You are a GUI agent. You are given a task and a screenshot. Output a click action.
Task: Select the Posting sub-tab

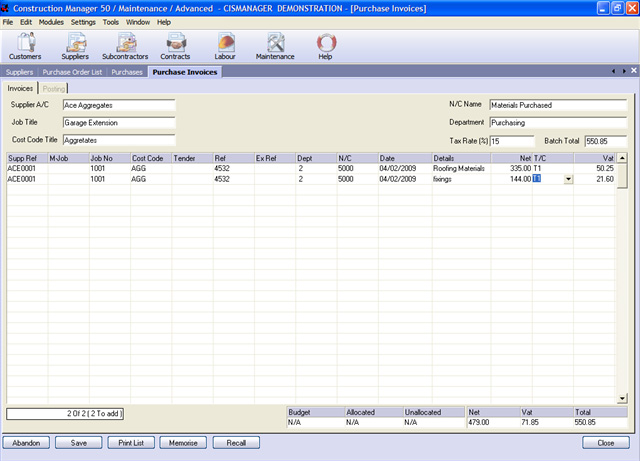pos(53,89)
